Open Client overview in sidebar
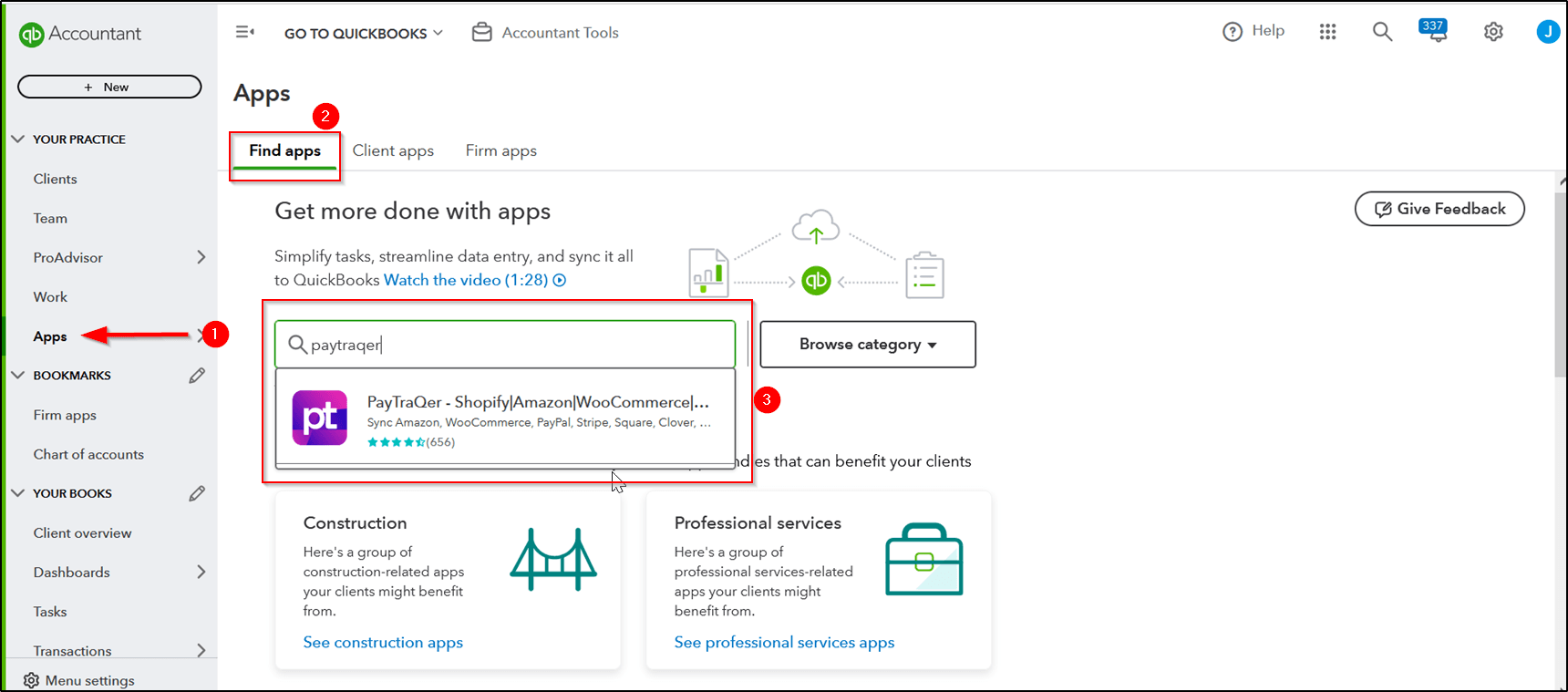 pos(82,532)
